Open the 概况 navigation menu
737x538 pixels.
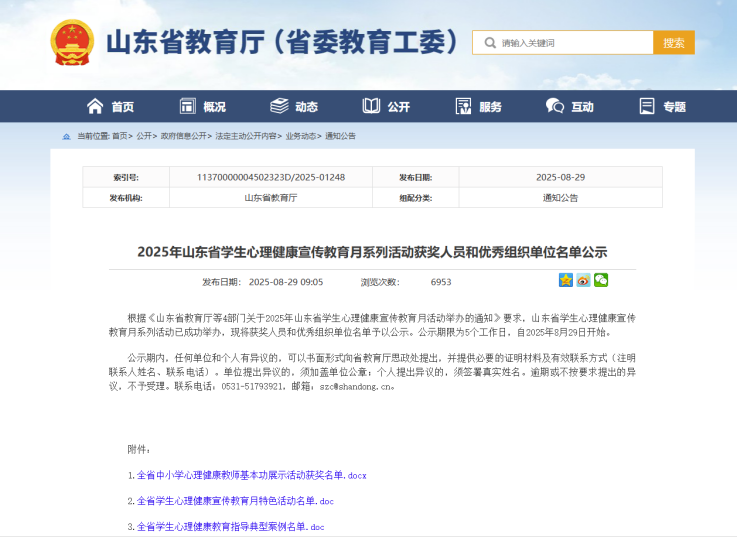[203, 106]
